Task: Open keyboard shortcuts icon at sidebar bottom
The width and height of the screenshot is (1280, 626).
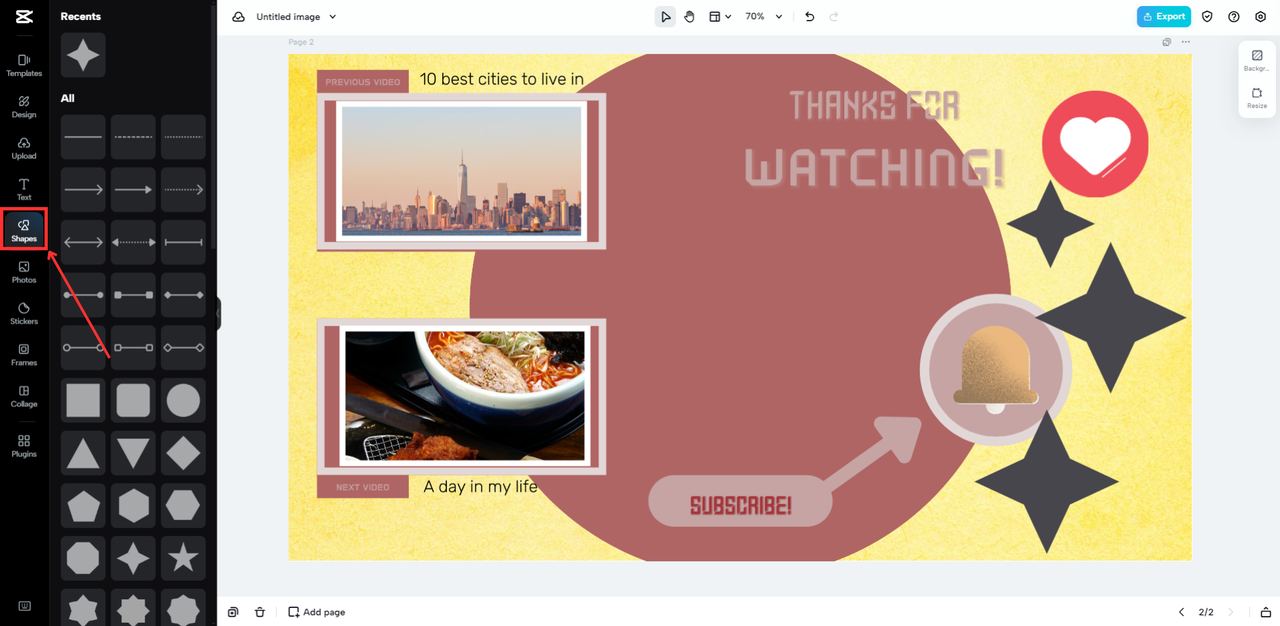Action: (24, 606)
